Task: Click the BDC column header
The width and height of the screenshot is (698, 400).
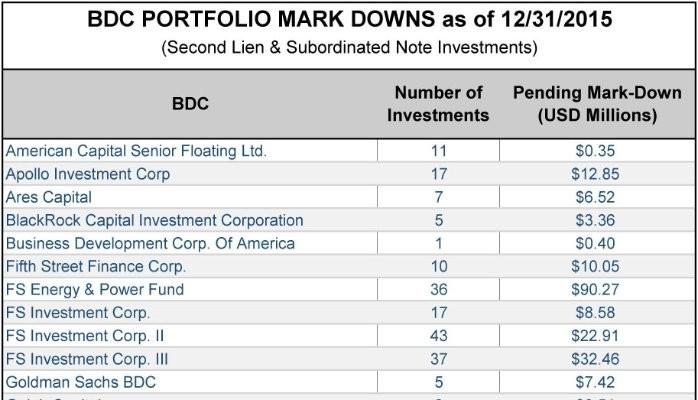Action: click(190, 103)
